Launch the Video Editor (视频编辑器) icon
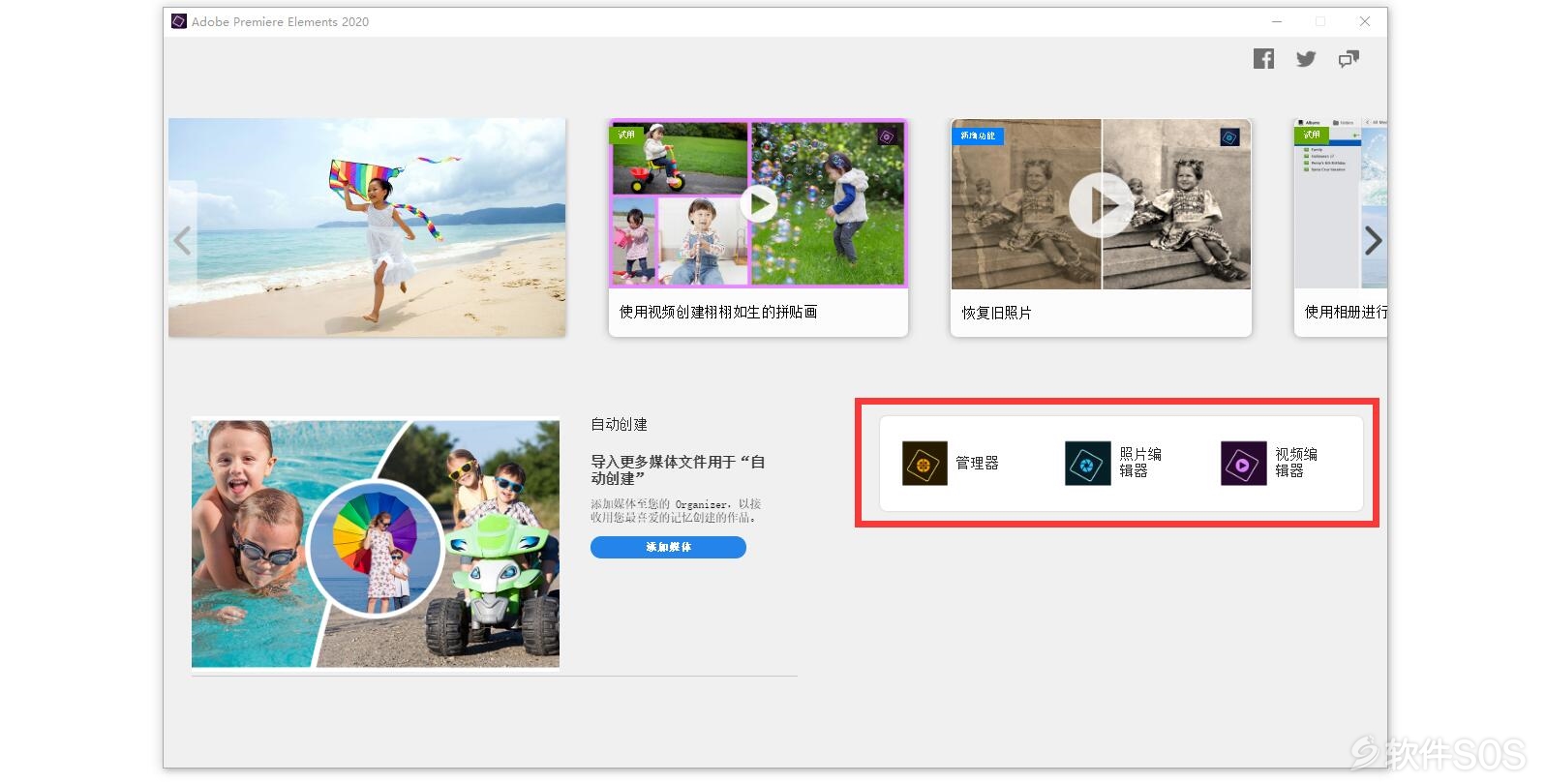Screen dimensions: 1546x784 click(1243, 464)
